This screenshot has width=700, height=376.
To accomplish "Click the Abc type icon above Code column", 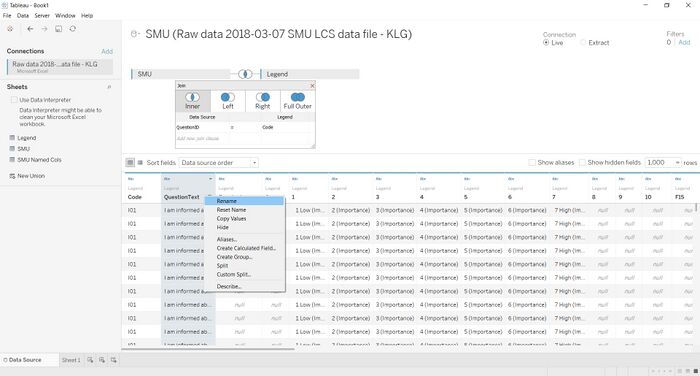I will (131, 179).
